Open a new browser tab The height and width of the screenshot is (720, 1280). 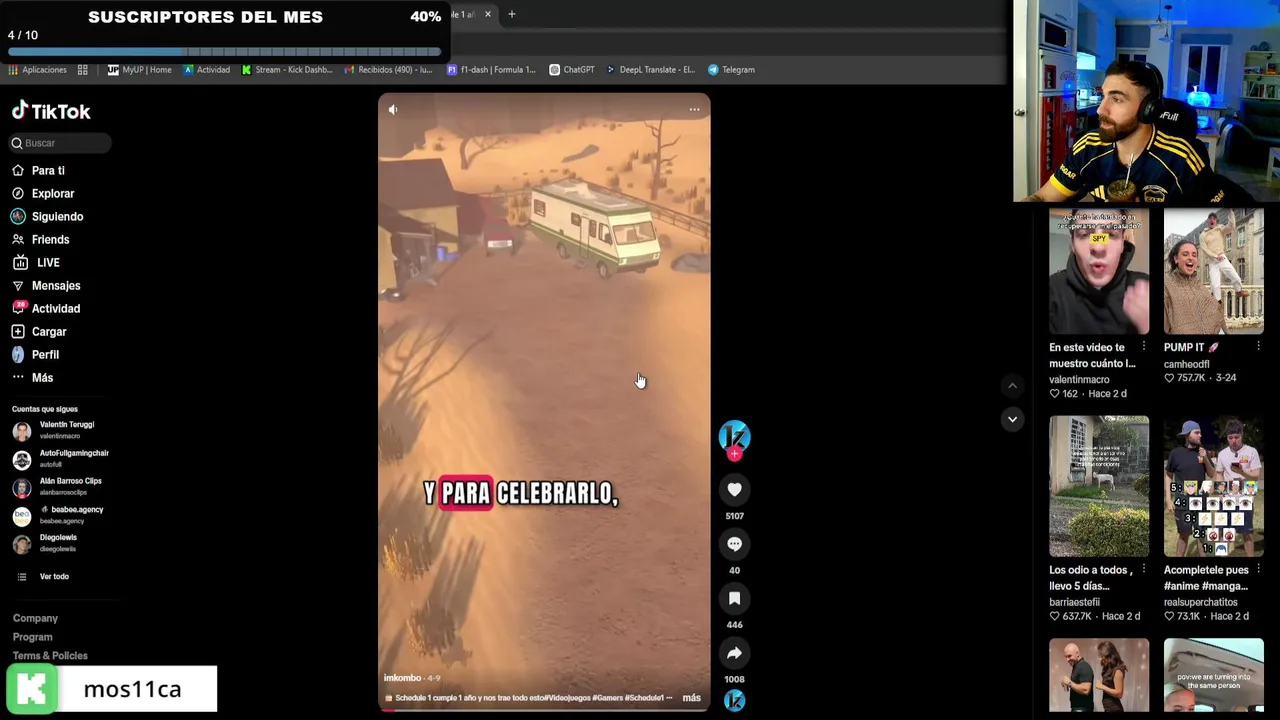tap(511, 14)
